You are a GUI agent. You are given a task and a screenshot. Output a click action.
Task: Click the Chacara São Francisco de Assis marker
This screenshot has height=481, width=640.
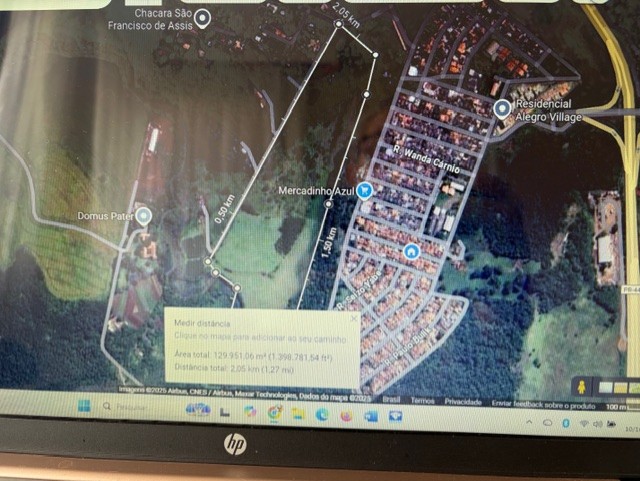[x=203, y=17]
